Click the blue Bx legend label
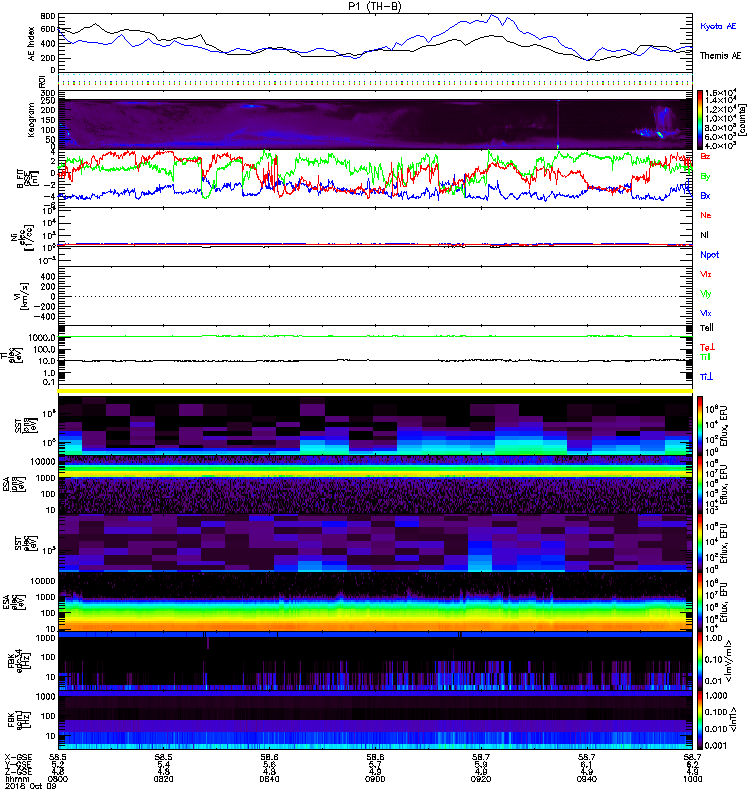This screenshot has height=800, width=750. click(x=705, y=196)
